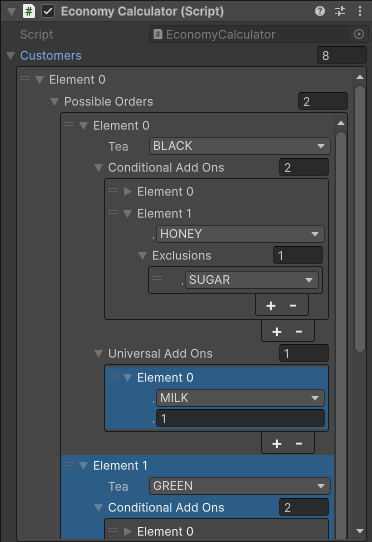This screenshot has width=372, height=542.
Task: Collapse the Economy Calculator component foldout
Action: click(x=11, y=12)
